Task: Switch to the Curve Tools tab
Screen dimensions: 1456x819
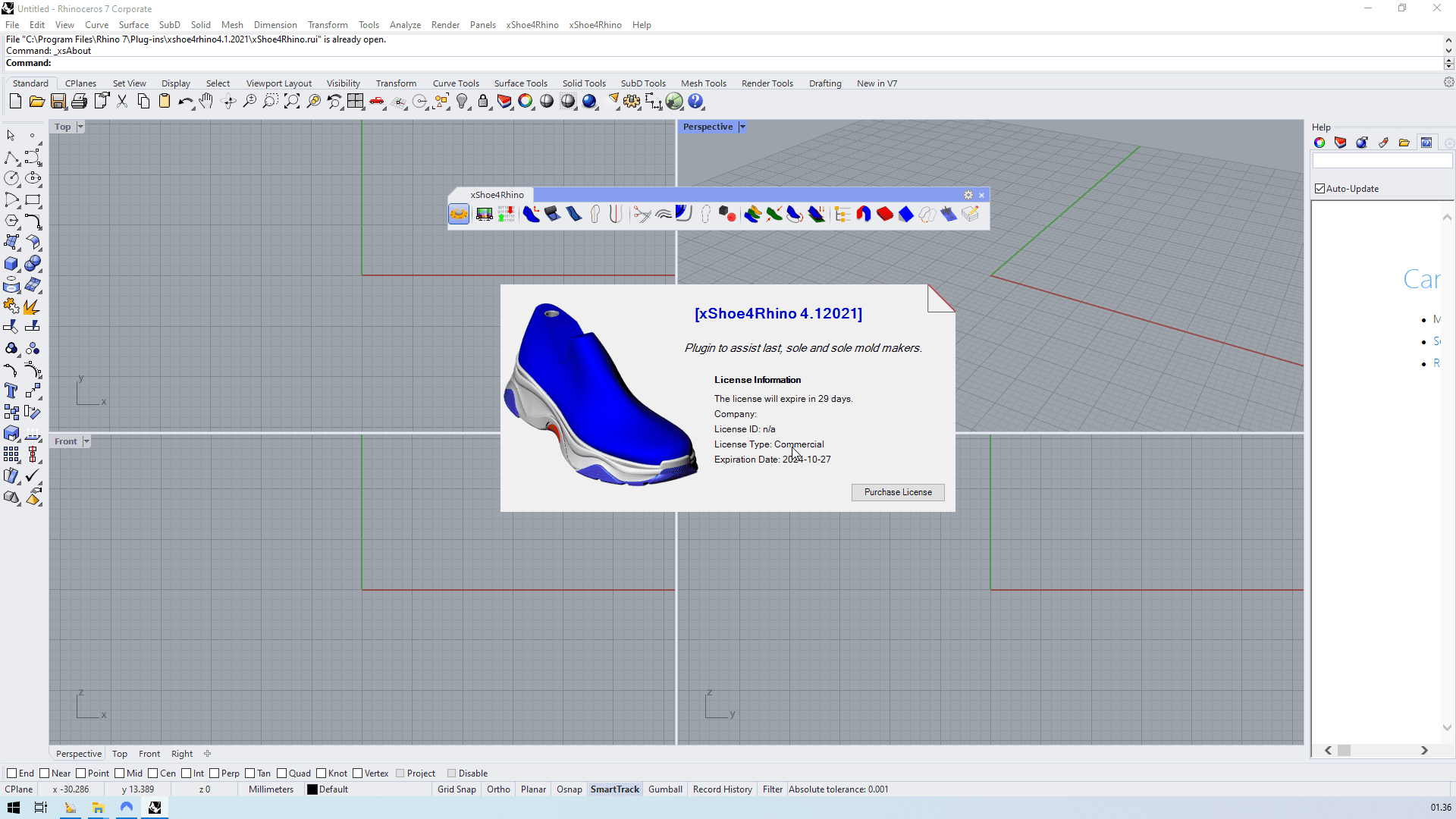Action: 456,83
